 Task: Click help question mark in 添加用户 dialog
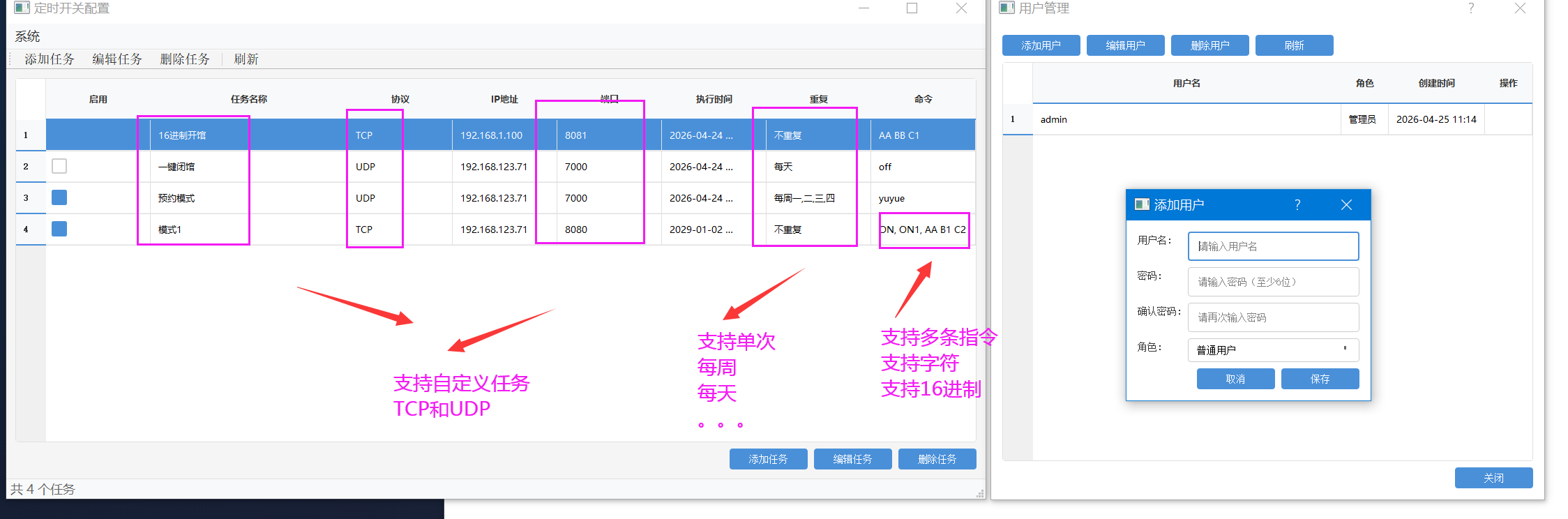[1297, 204]
